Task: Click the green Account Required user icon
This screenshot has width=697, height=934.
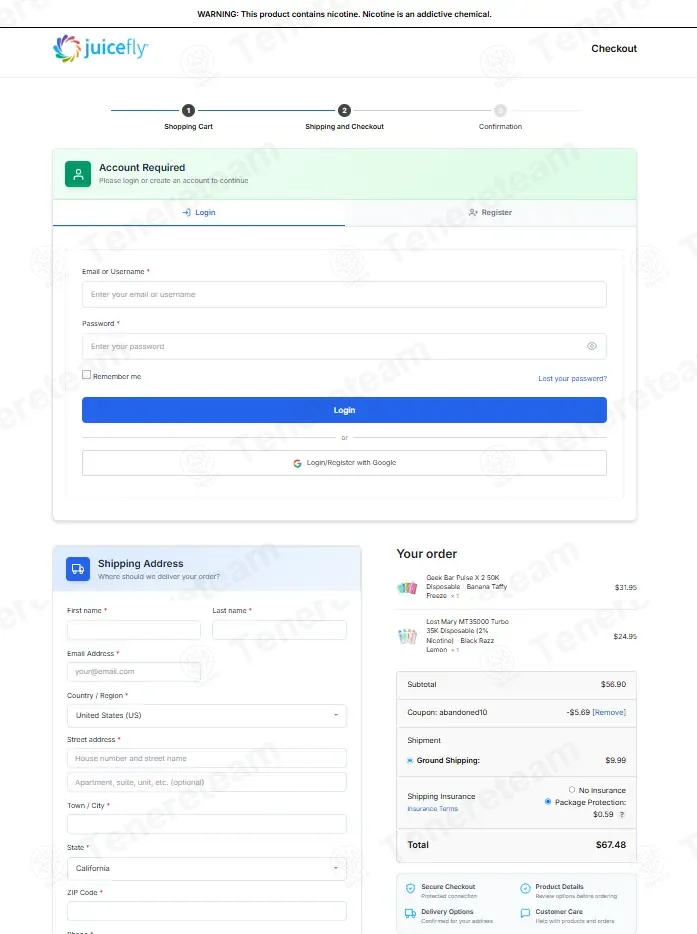Action: point(78,174)
